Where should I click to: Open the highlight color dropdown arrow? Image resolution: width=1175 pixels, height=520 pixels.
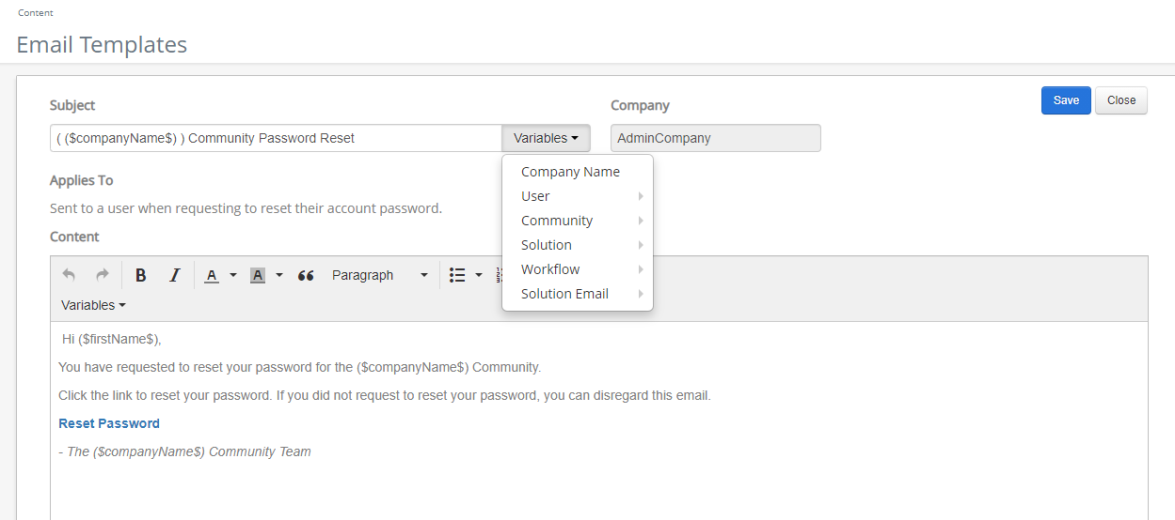click(279, 275)
